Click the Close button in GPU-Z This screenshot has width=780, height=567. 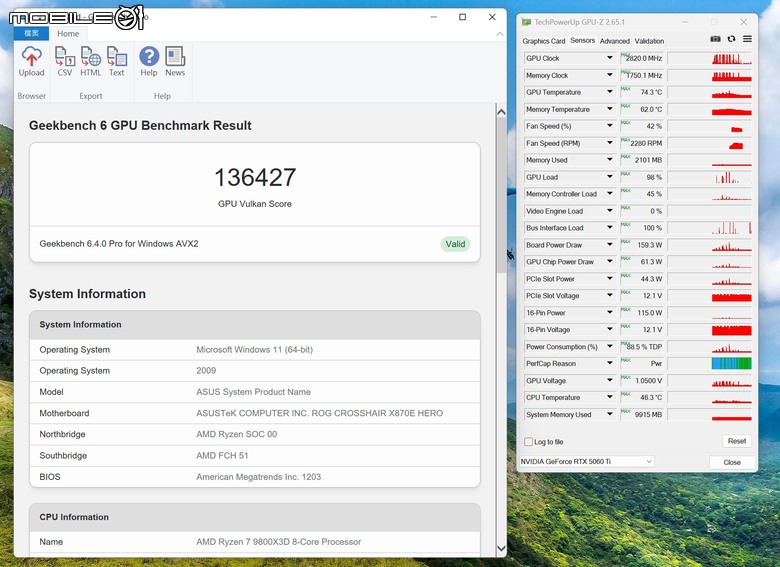click(x=732, y=462)
